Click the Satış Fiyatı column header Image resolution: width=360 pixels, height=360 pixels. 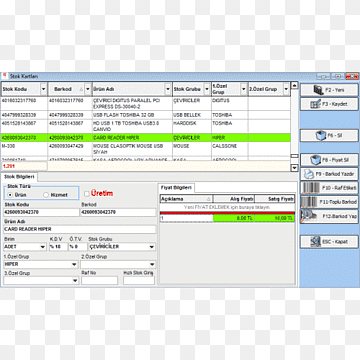click(275, 199)
